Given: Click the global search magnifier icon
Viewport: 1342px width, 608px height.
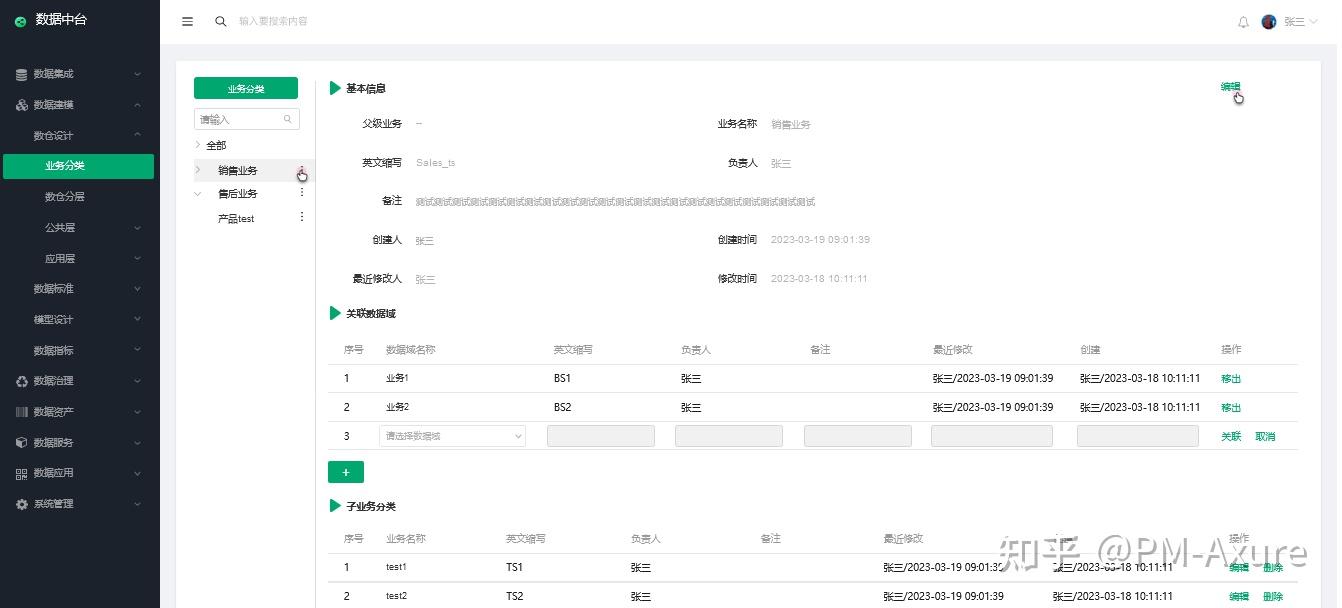Looking at the screenshot, I should point(221,21).
